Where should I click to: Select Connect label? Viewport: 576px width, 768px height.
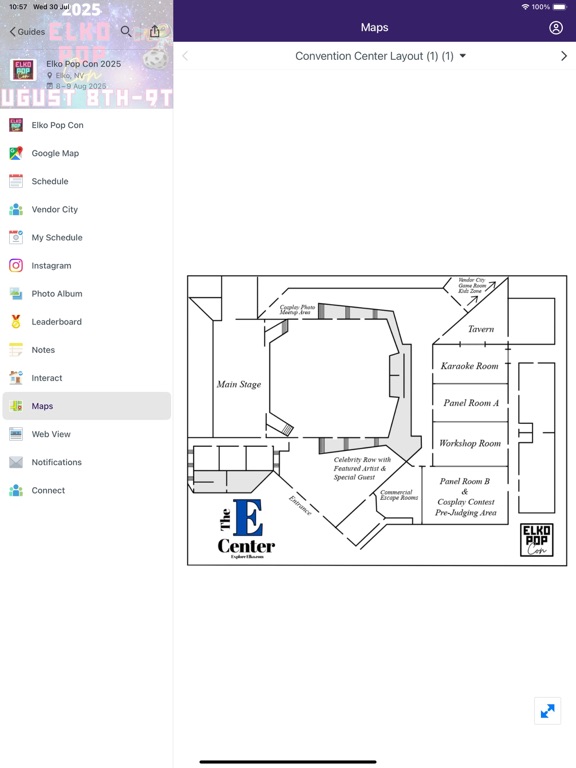pos(48,490)
